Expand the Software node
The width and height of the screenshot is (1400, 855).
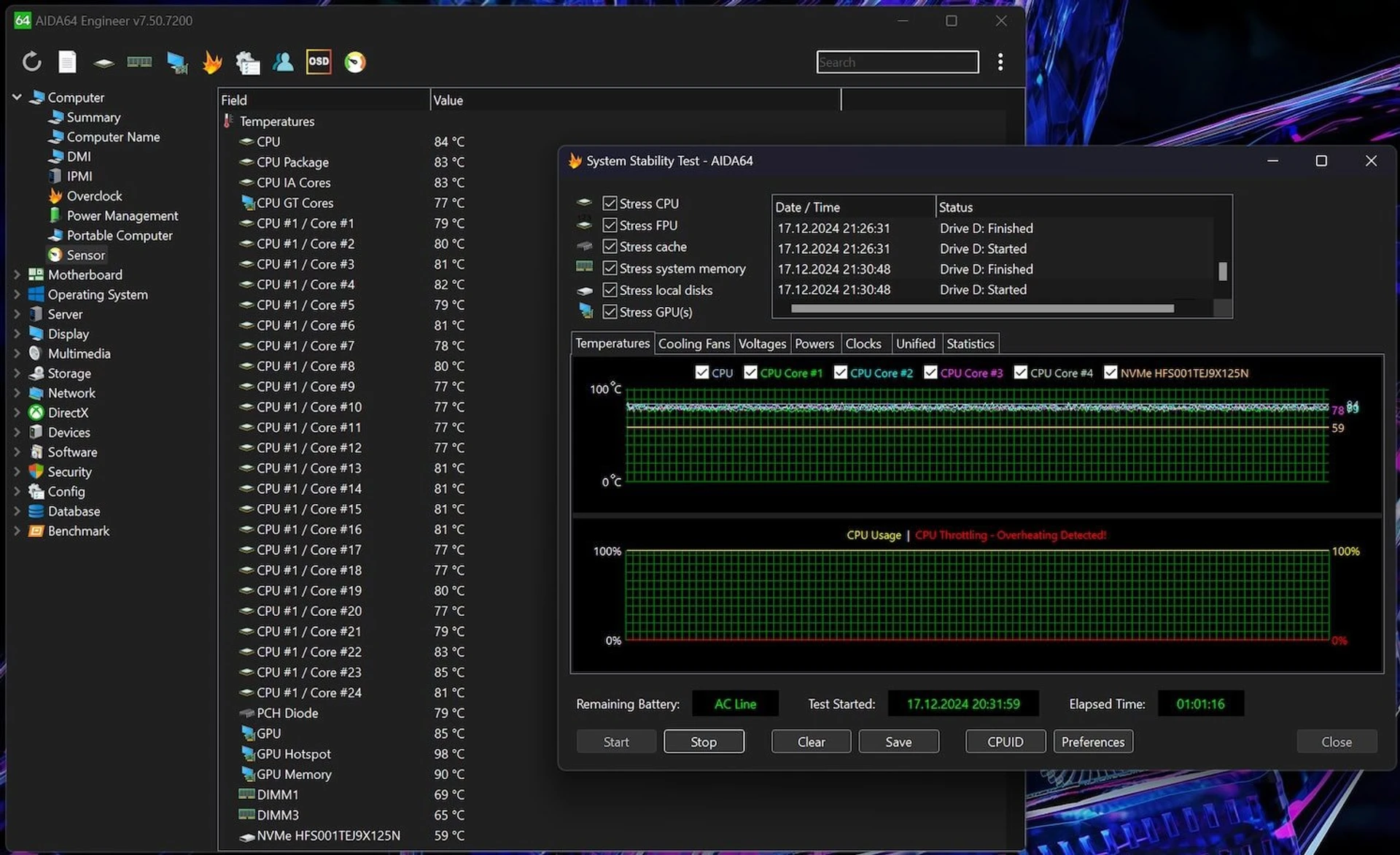(17, 452)
